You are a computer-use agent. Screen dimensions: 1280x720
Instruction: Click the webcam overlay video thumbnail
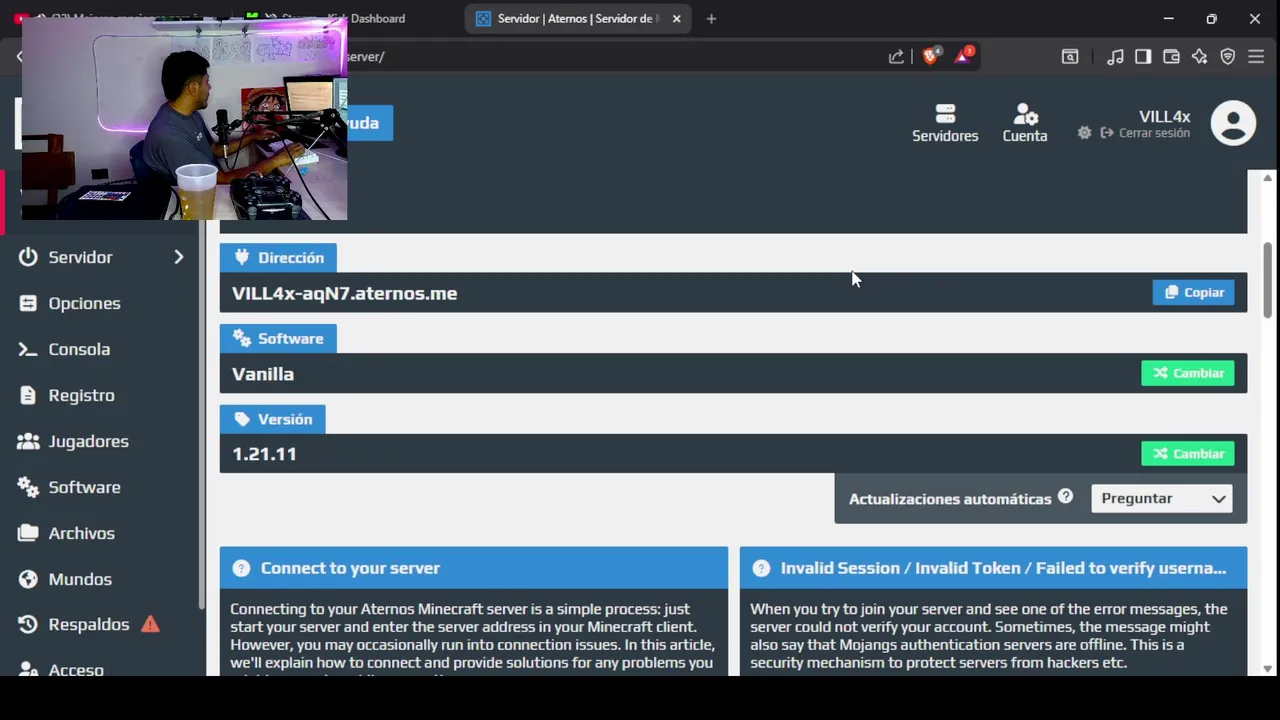185,118
